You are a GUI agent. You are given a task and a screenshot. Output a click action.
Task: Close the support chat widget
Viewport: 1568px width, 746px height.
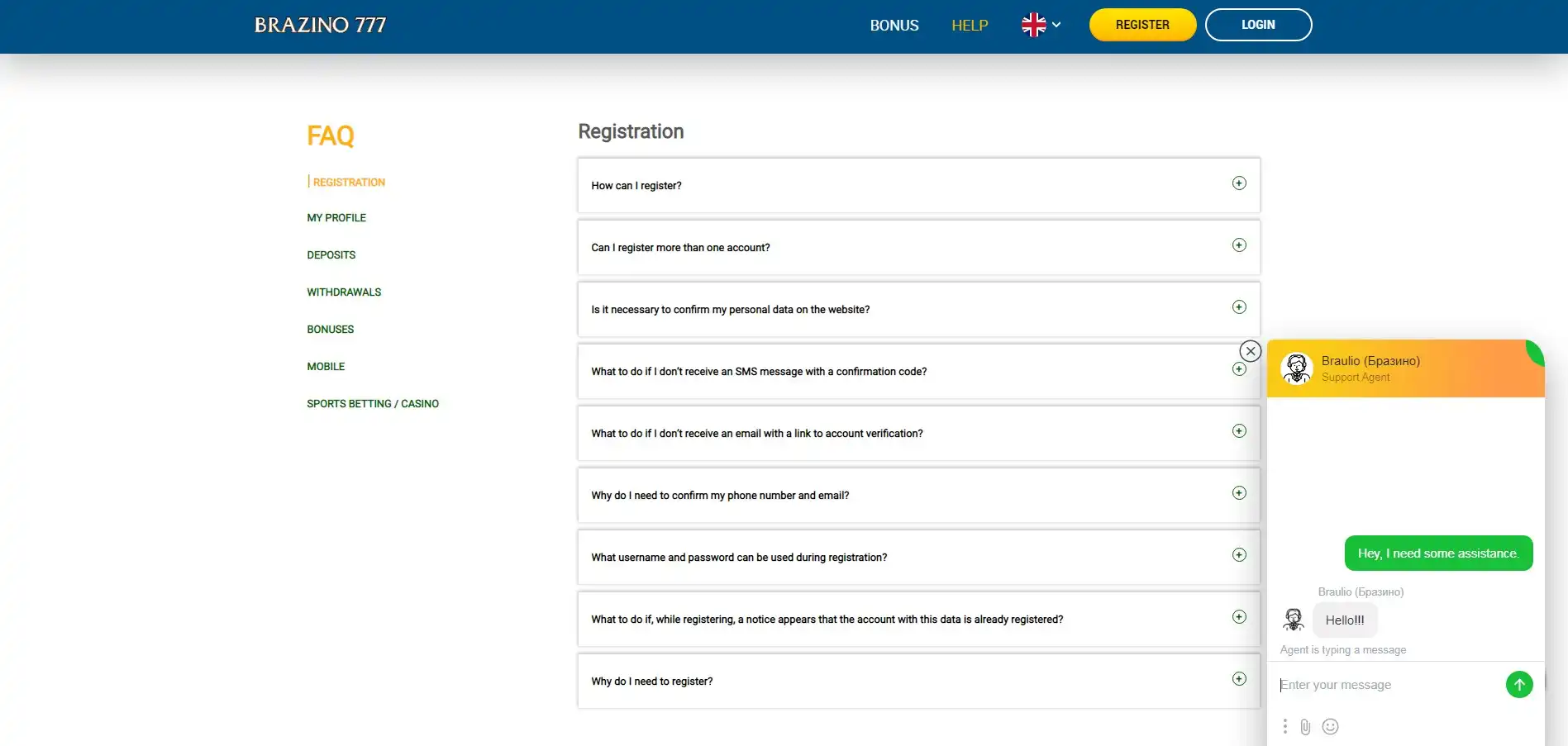pyautogui.click(x=1250, y=351)
